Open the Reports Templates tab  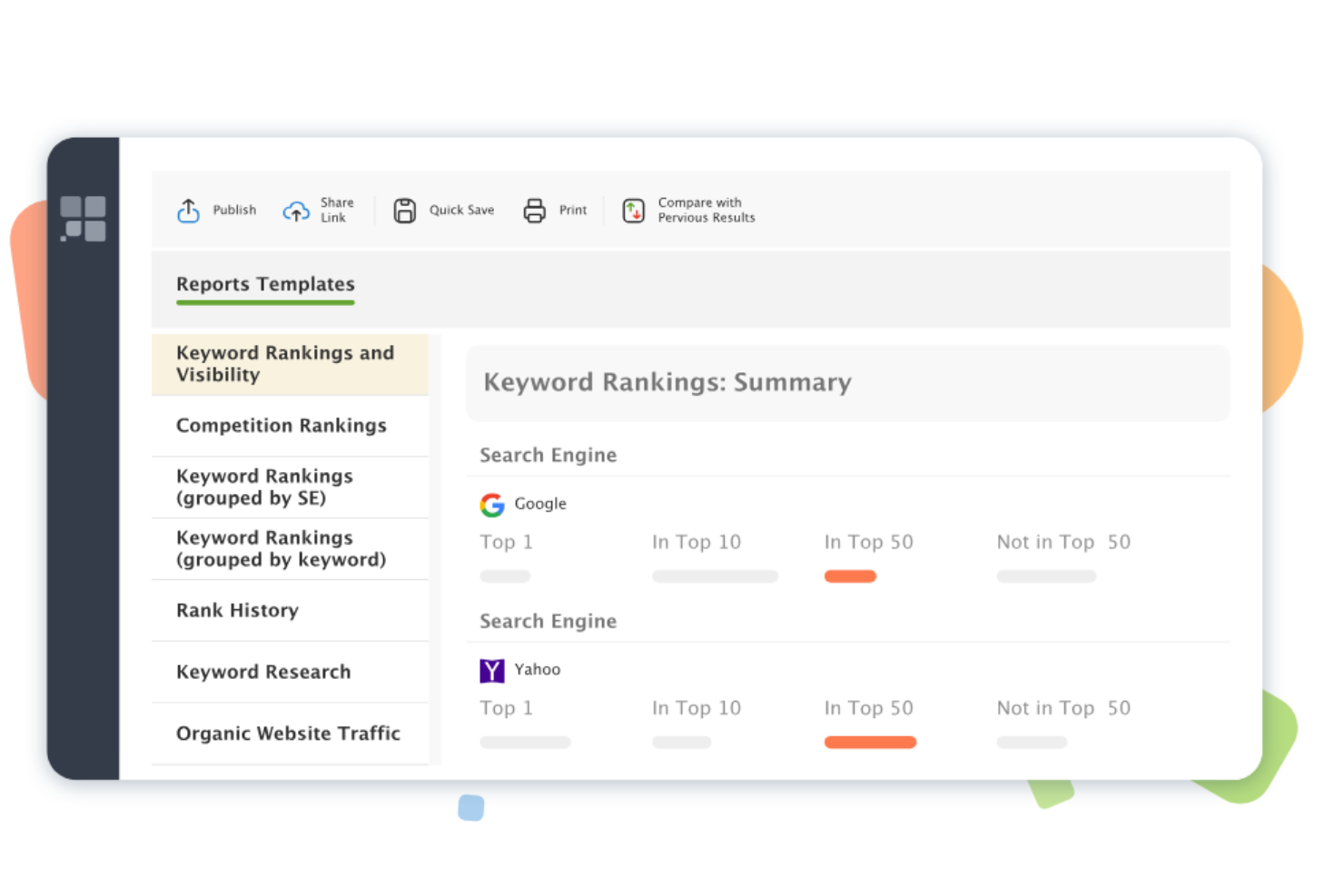coord(265,284)
